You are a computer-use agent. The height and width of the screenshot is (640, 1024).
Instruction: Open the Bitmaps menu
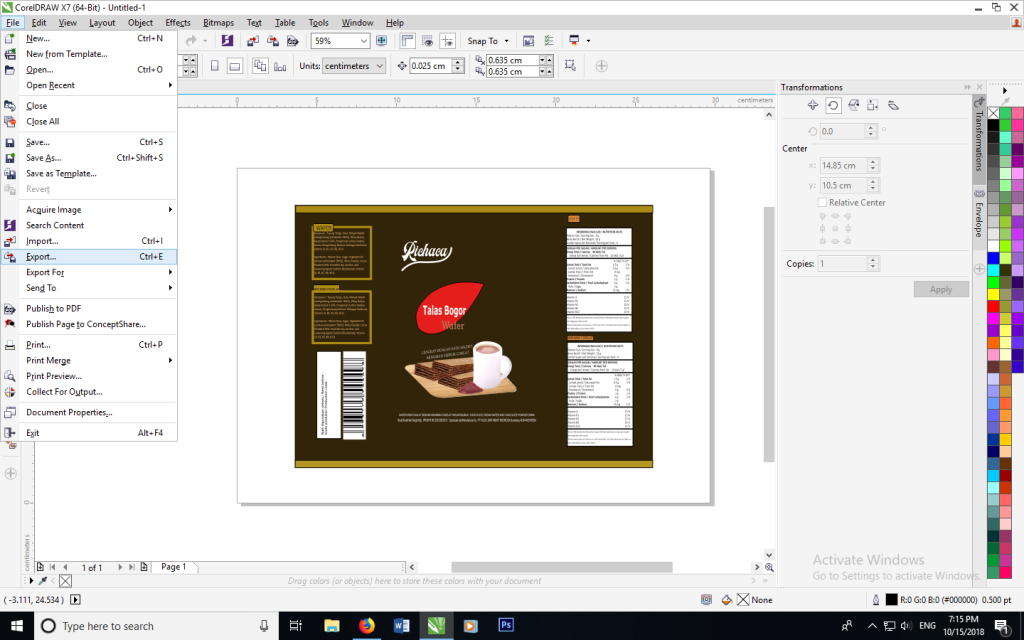click(x=218, y=22)
